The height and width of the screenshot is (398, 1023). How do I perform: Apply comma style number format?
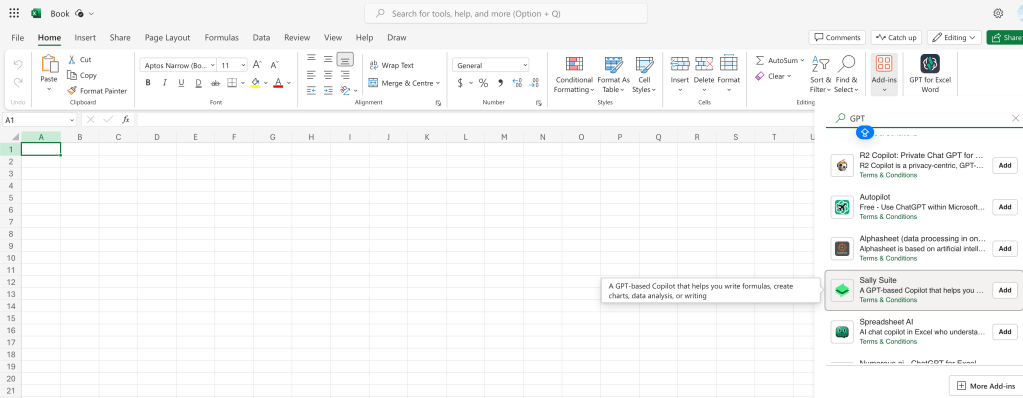(x=500, y=83)
